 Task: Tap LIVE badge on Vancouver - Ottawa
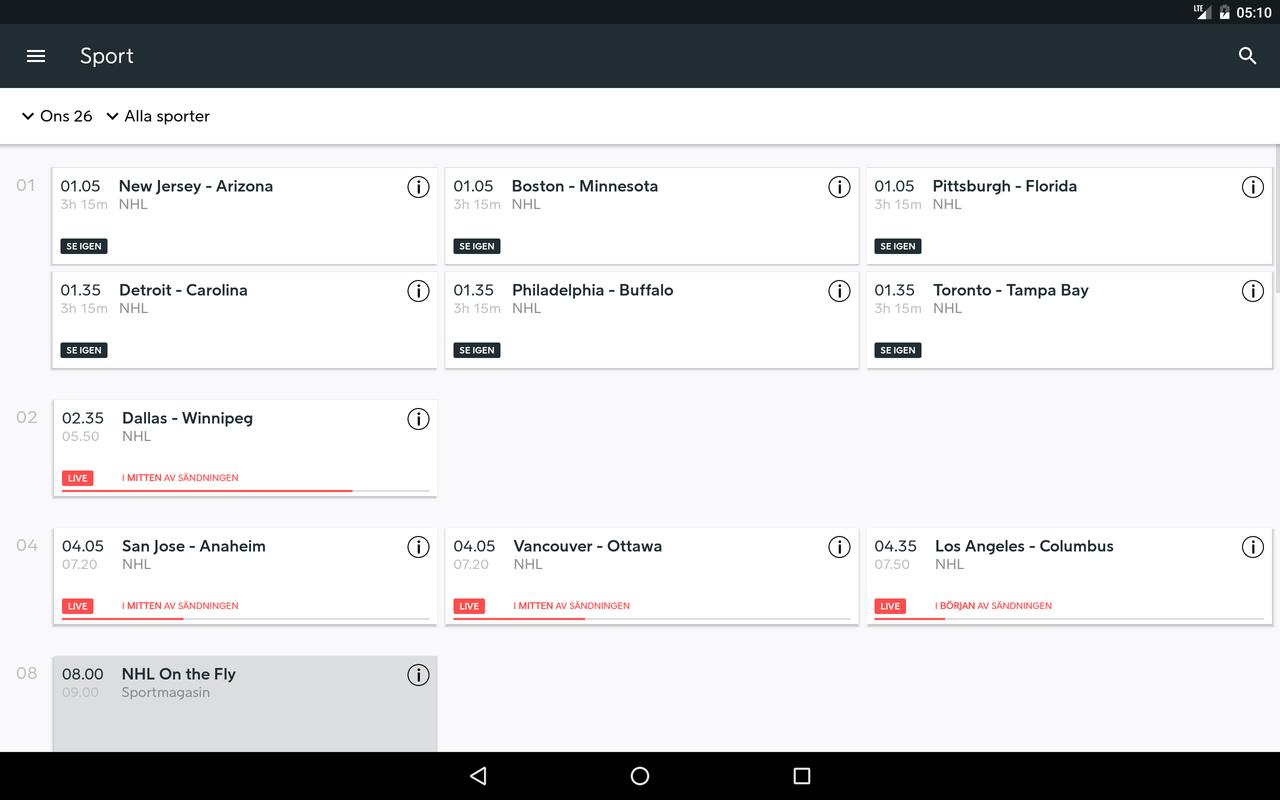[x=469, y=606]
